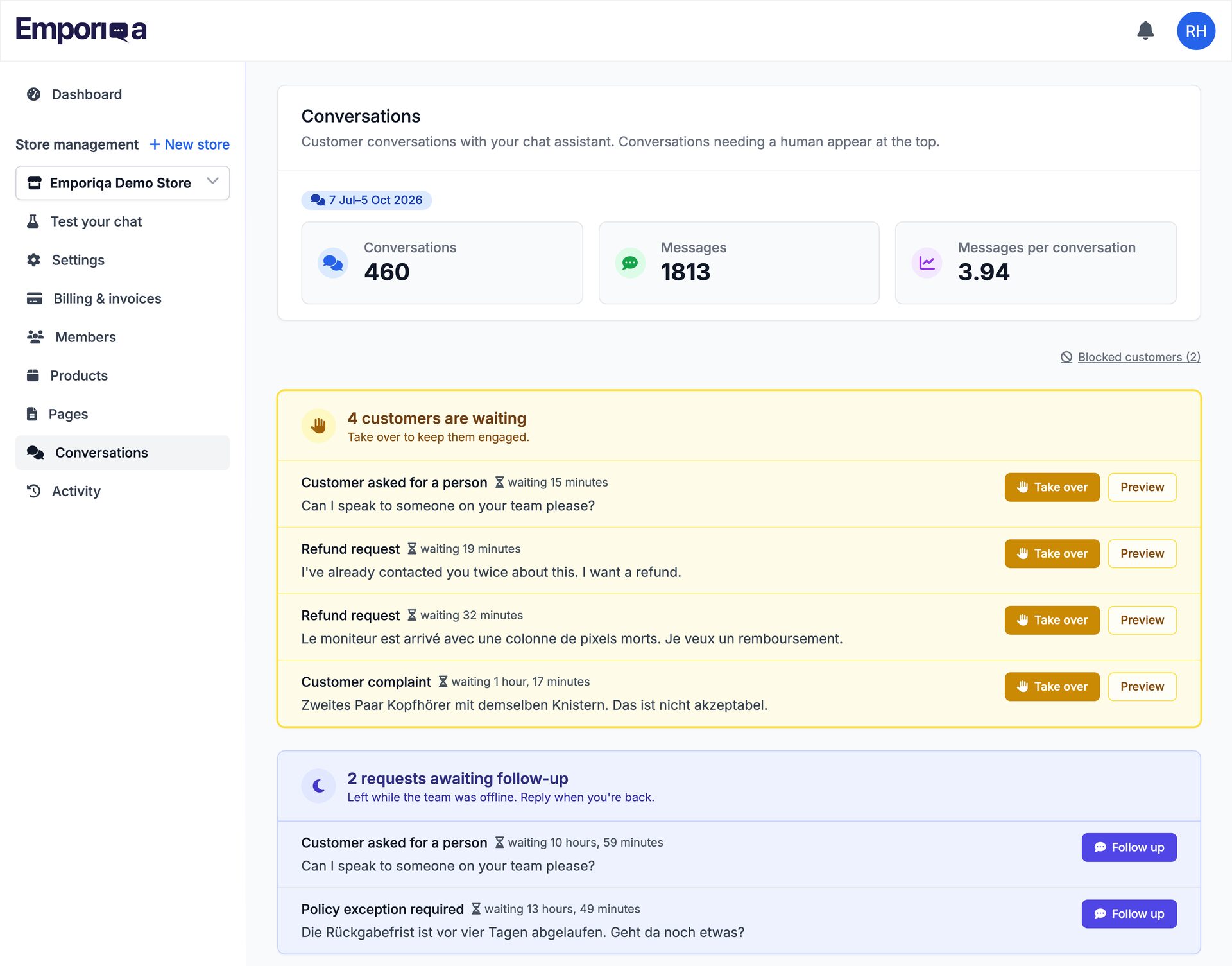Click the Members people icon
This screenshot has width=1232, height=966.
[35, 337]
